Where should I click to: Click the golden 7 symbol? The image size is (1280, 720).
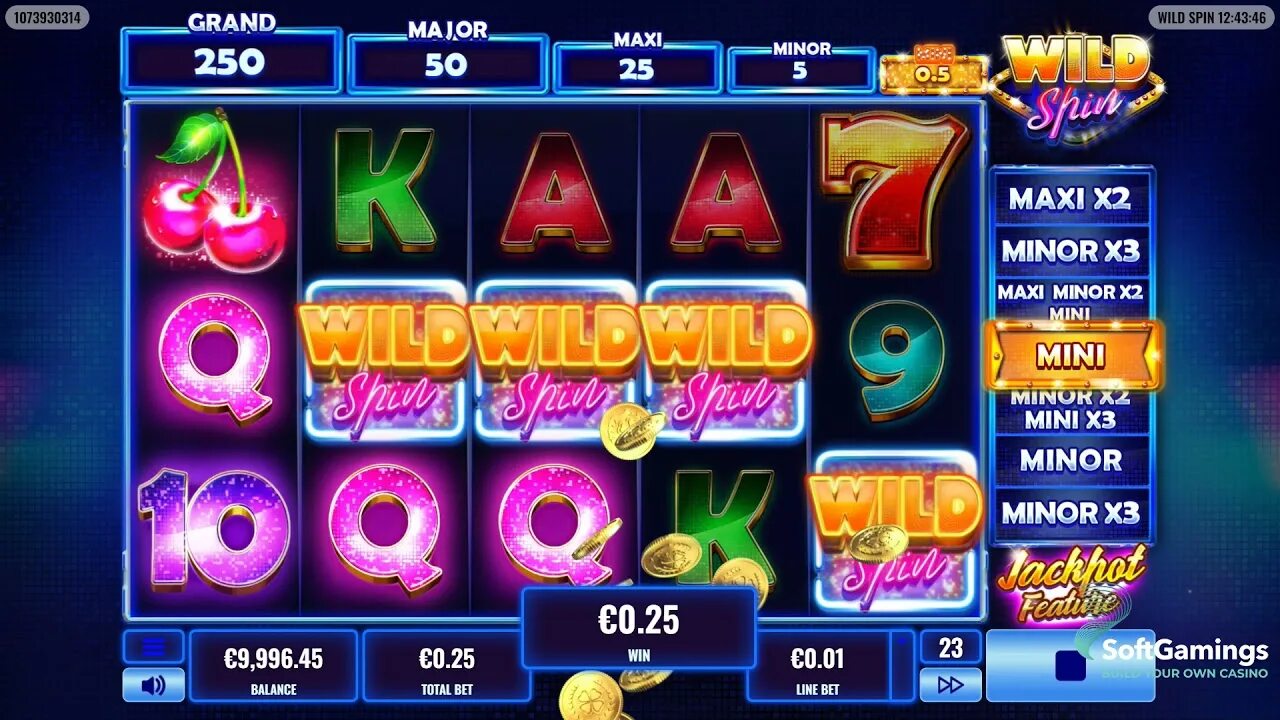coord(893,190)
